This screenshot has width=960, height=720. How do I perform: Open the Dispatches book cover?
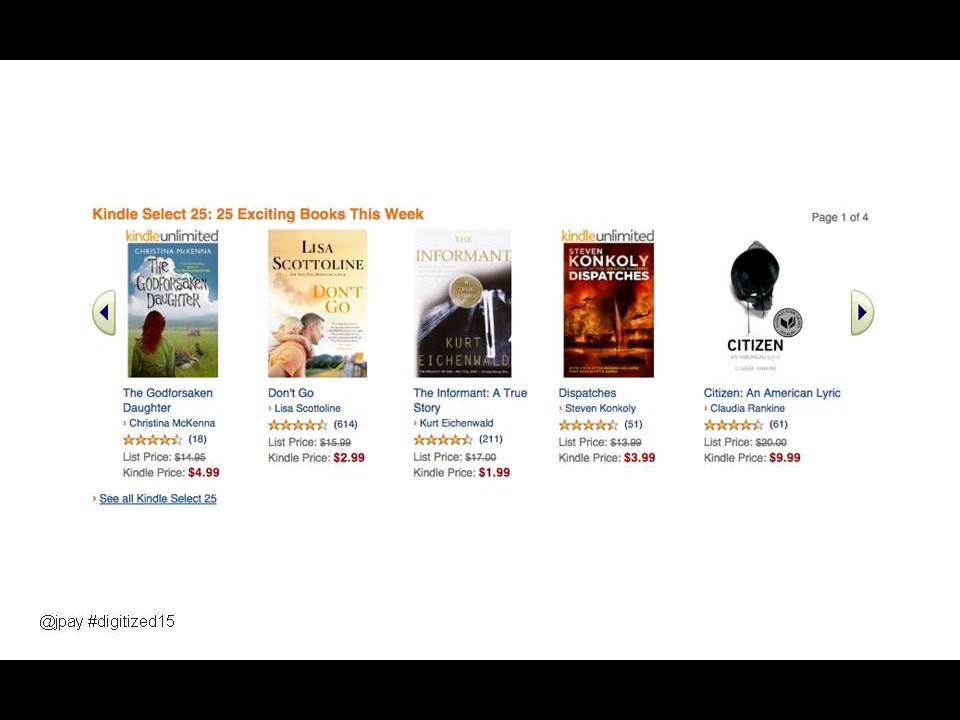pyautogui.click(x=609, y=310)
